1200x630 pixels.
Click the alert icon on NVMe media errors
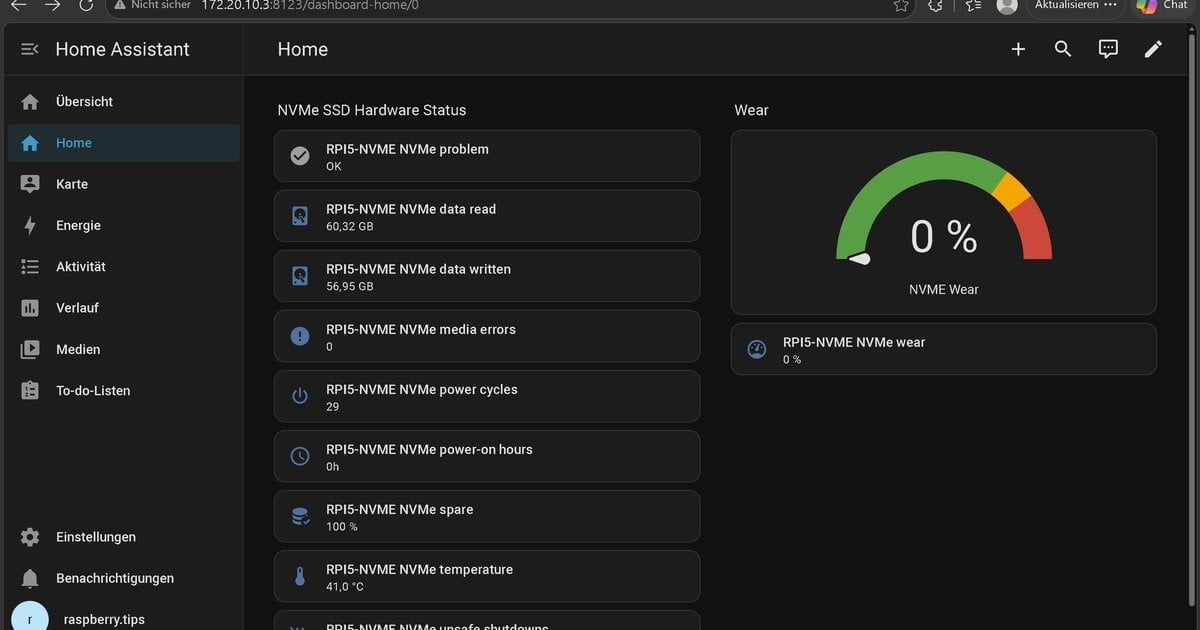[x=300, y=336]
